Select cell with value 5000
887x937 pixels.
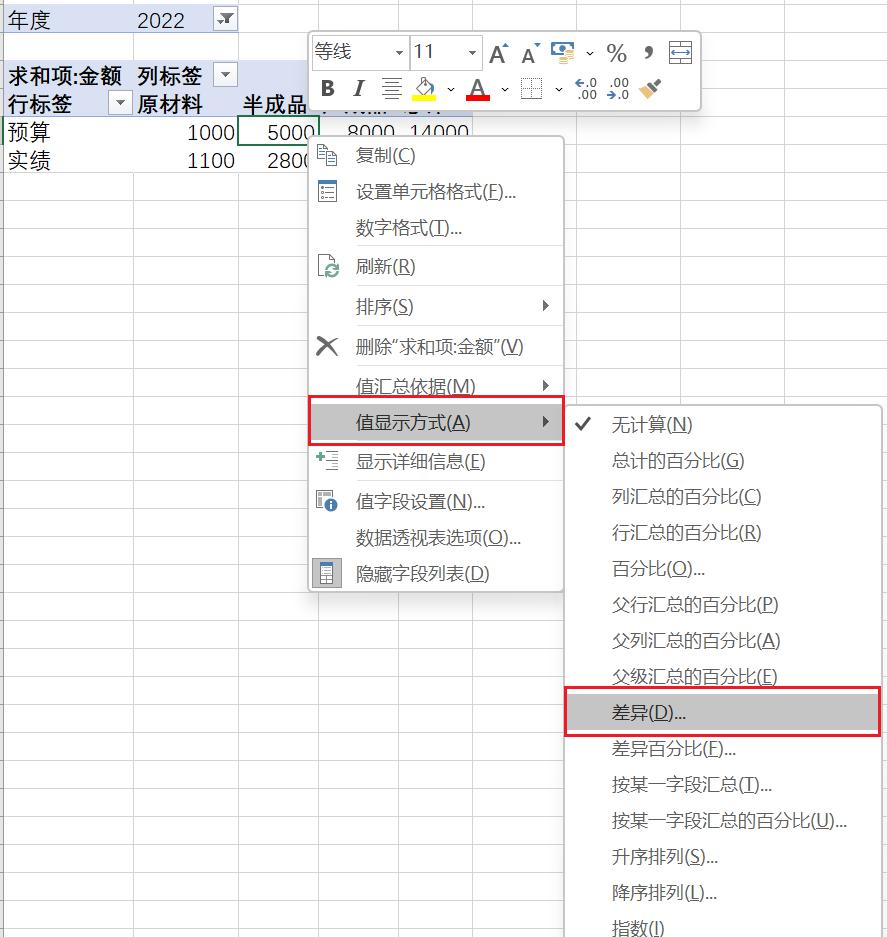click(278, 131)
